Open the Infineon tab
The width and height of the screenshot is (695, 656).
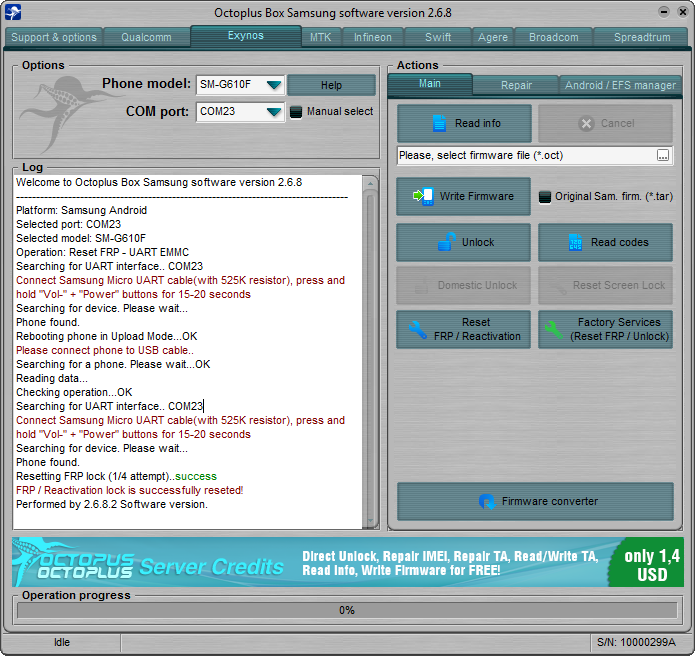pyautogui.click(x=372, y=37)
